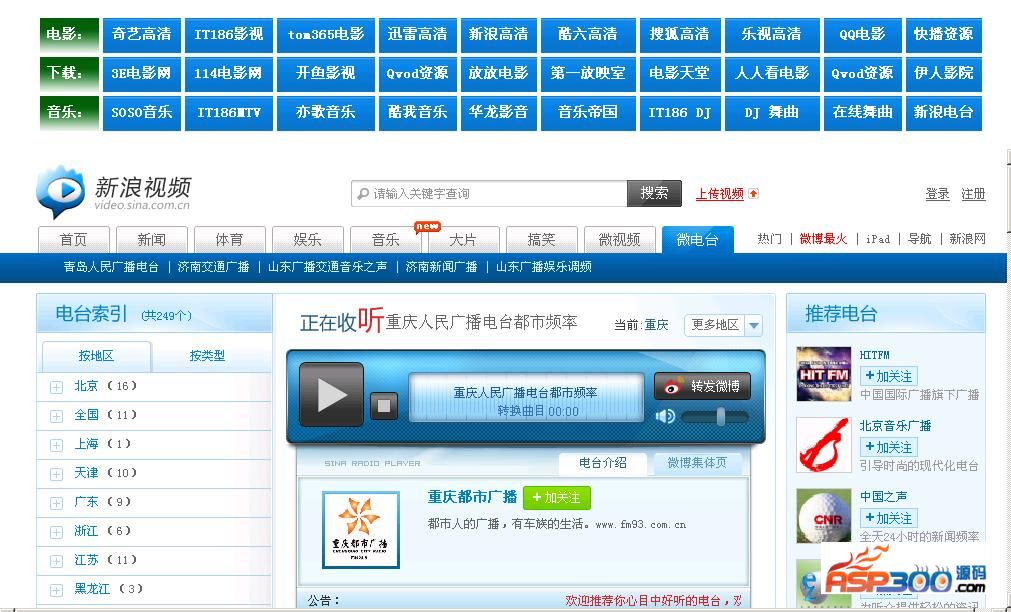
Task: Click the 热门 link
Action: [x=769, y=239]
